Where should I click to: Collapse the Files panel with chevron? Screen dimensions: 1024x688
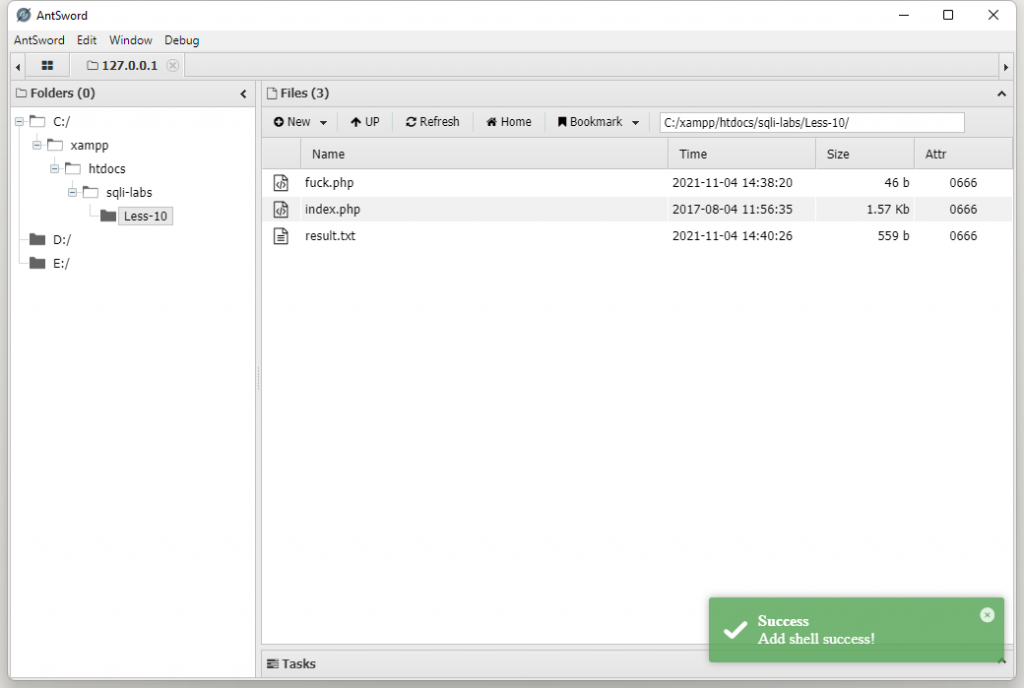(x=1002, y=94)
